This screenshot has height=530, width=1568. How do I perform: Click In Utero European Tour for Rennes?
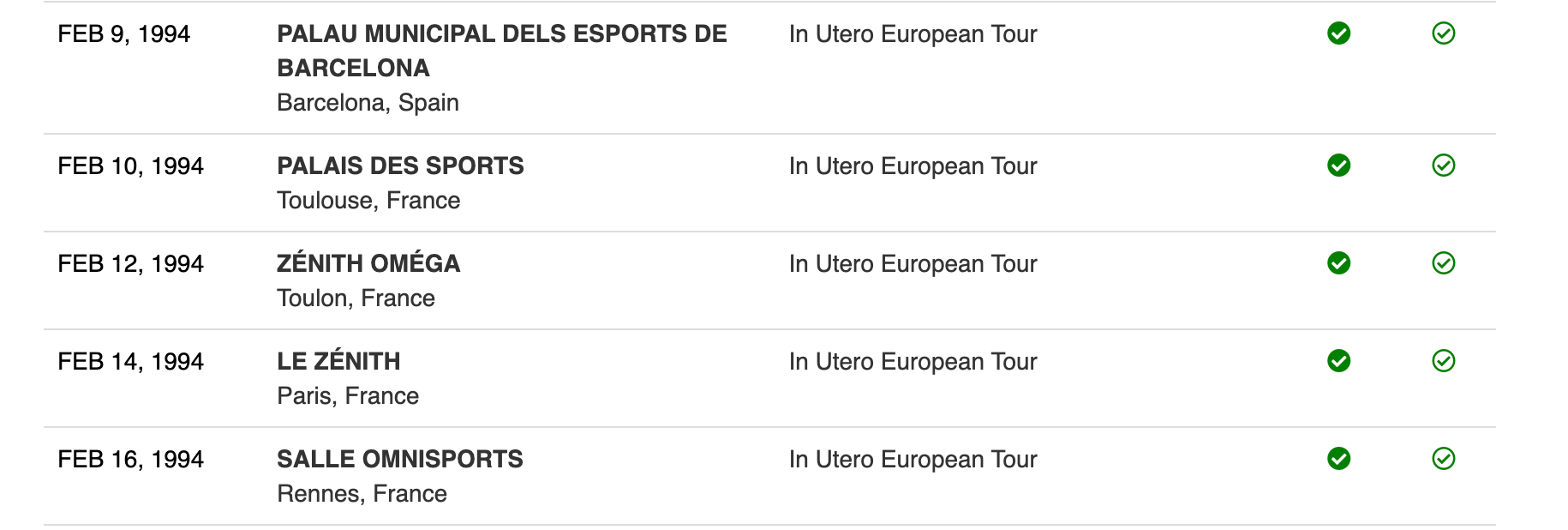pos(913,460)
